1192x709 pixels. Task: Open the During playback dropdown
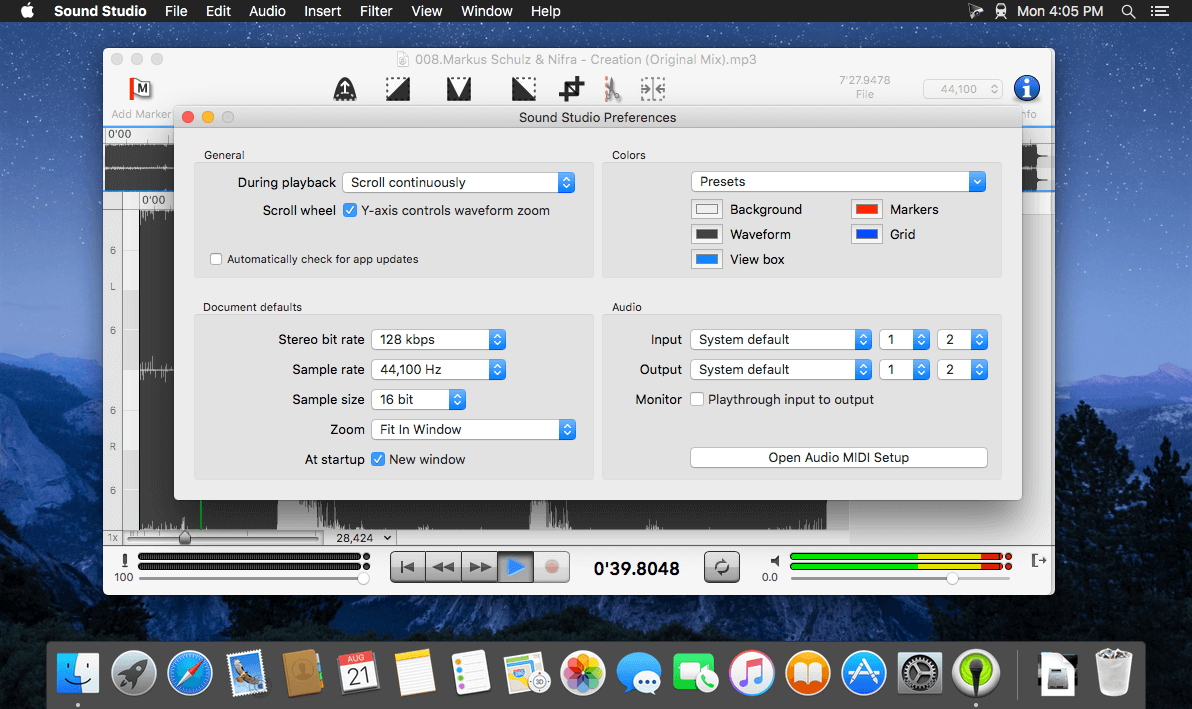click(458, 183)
